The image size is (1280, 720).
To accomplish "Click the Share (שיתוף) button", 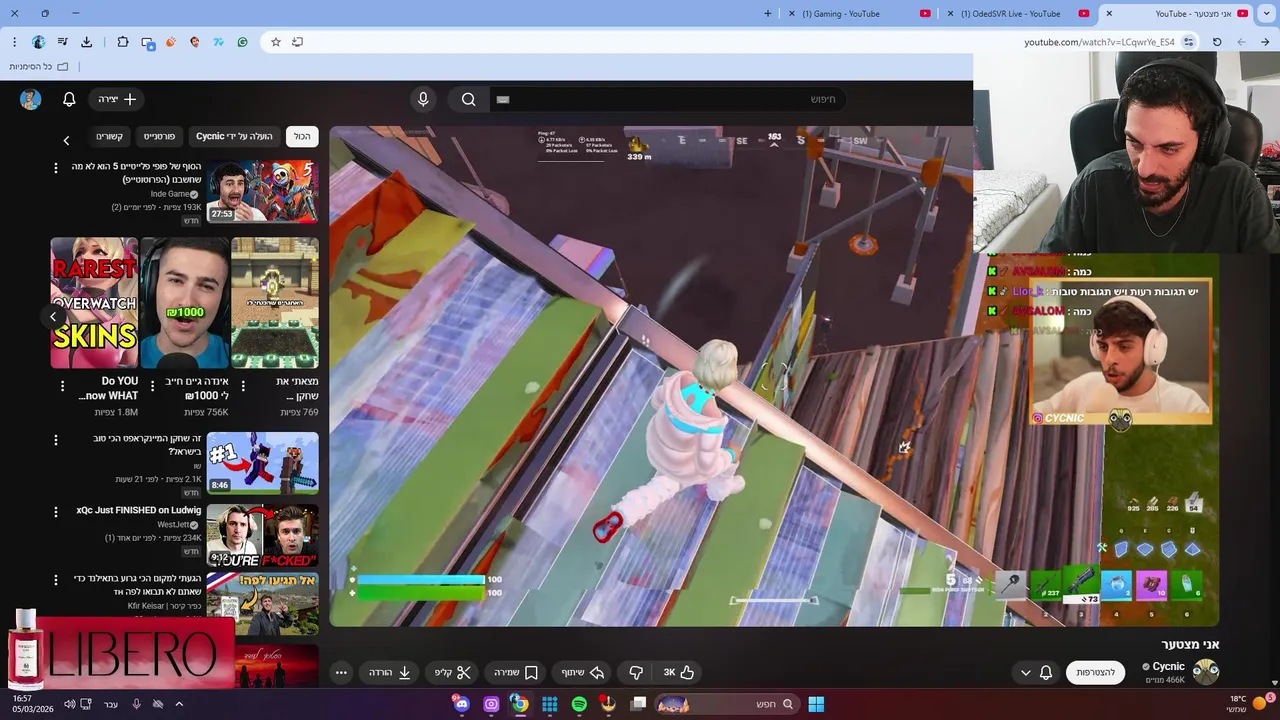I will pyautogui.click(x=582, y=673).
